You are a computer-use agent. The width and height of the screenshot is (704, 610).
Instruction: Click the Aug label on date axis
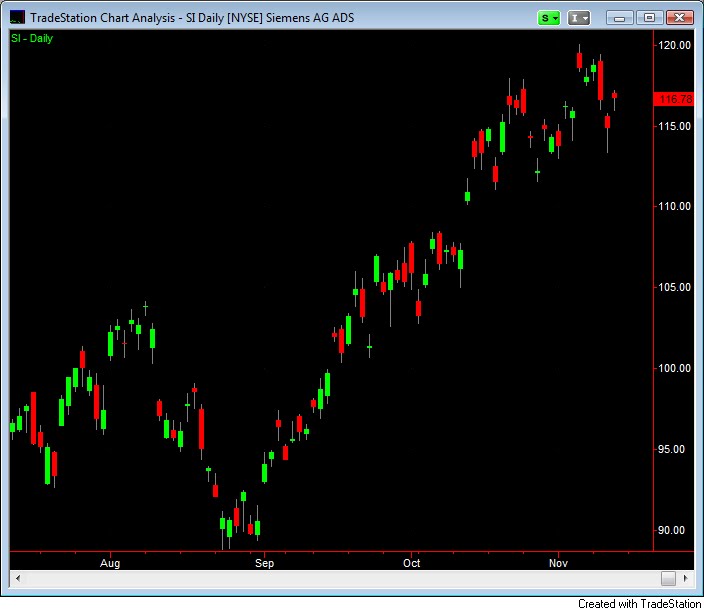[110, 563]
